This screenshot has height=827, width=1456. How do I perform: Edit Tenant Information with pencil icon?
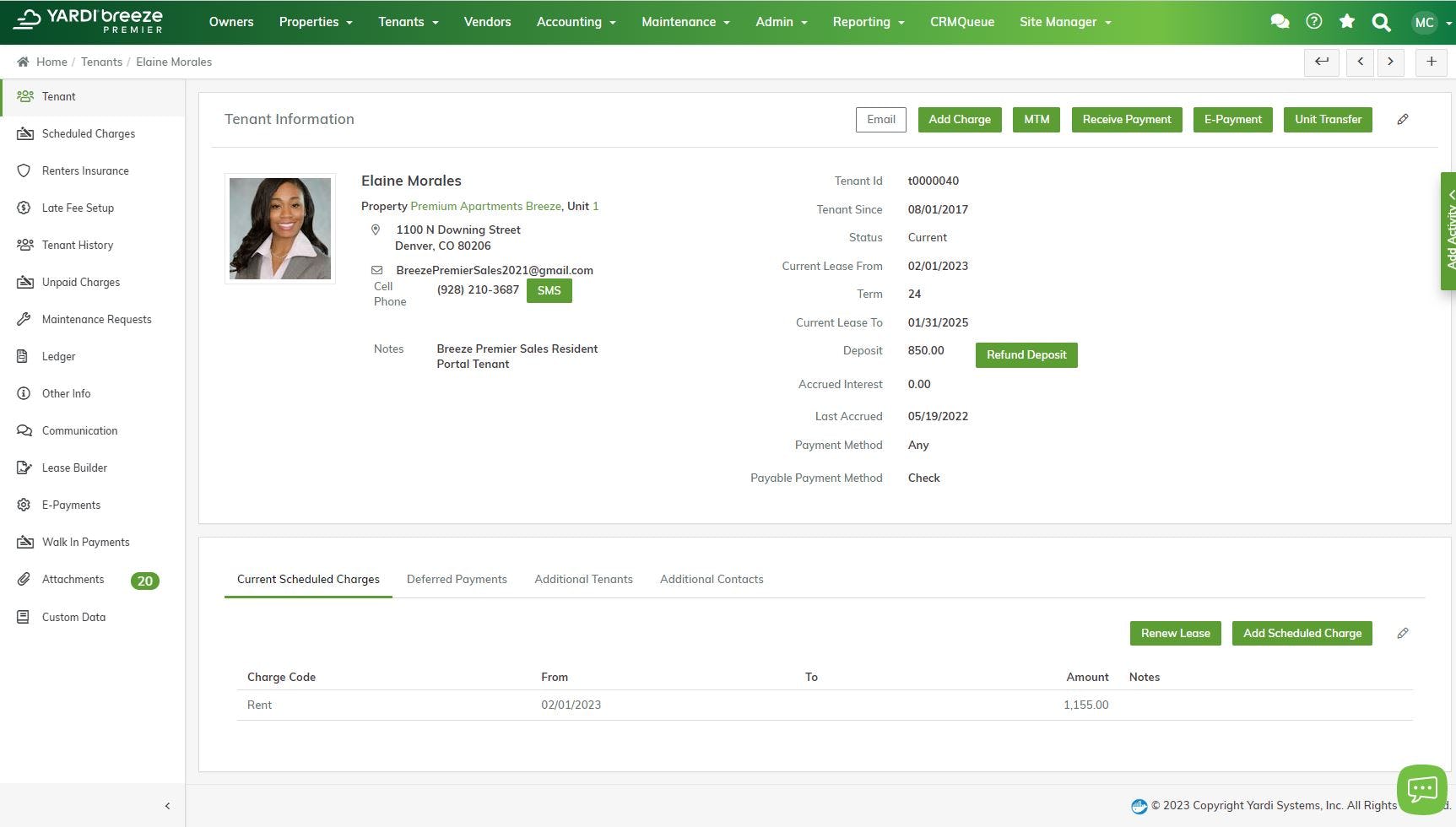pos(1403,119)
